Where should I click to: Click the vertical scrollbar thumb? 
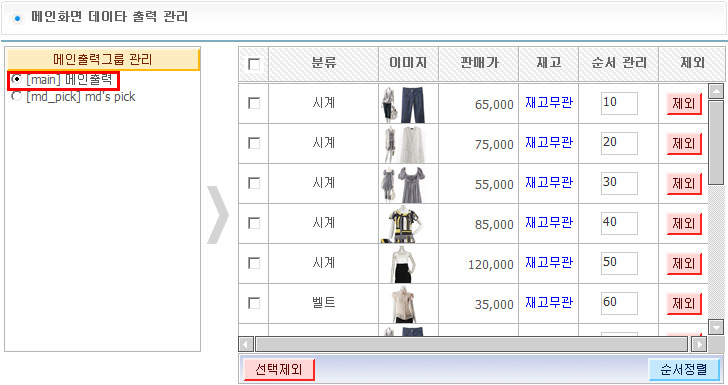[716, 143]
